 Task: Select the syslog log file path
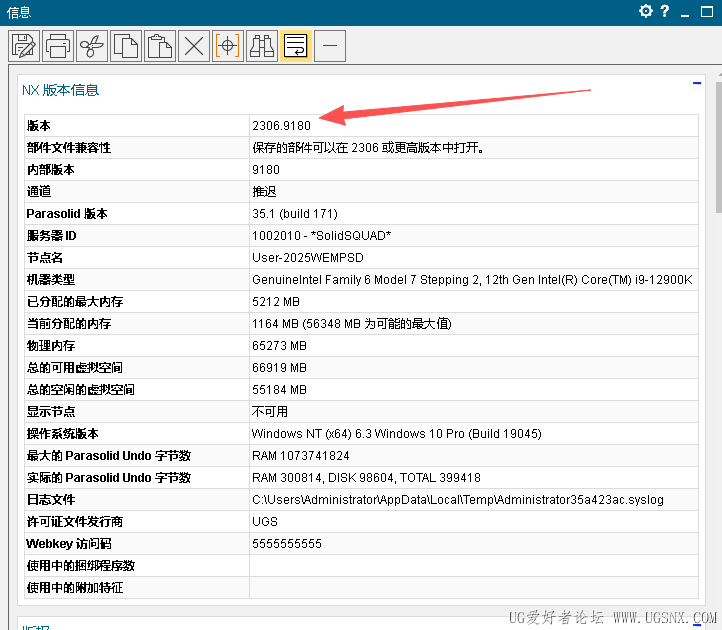458,500
